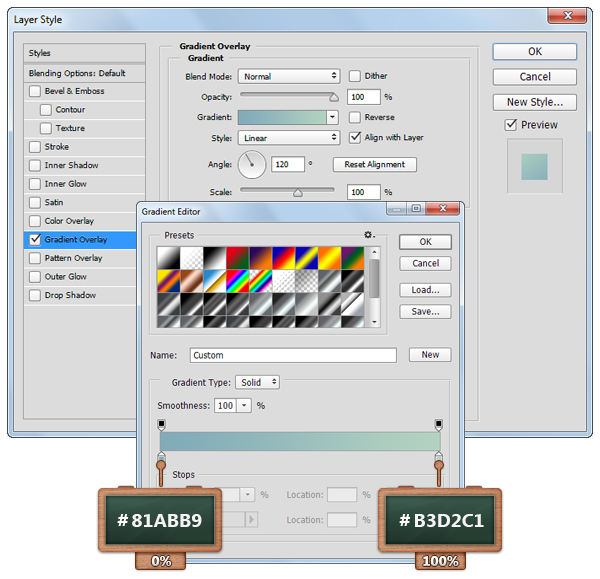The image size is (600, 579).
Task: Click the Reset Alignment button
Action: 376,164
